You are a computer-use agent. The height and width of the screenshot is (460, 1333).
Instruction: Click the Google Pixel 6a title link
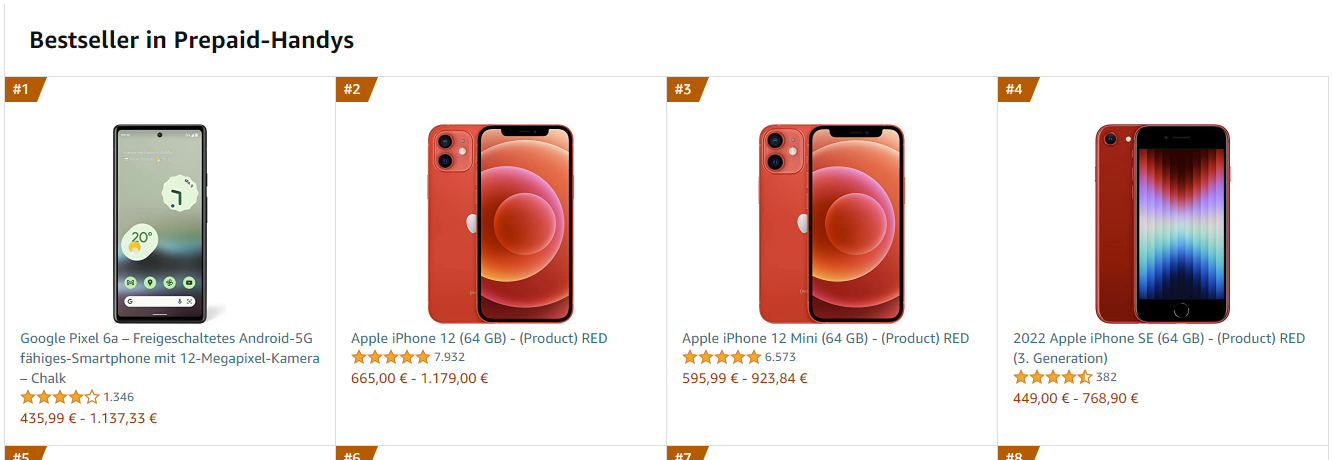click(170, 358)
